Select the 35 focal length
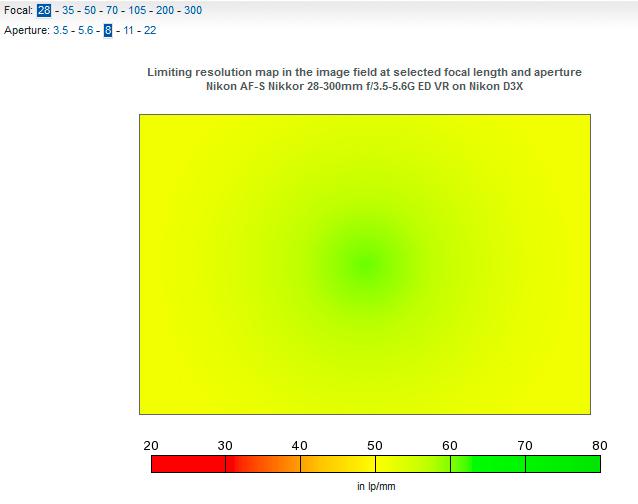638x504 pixels. [x=68, y=10]
